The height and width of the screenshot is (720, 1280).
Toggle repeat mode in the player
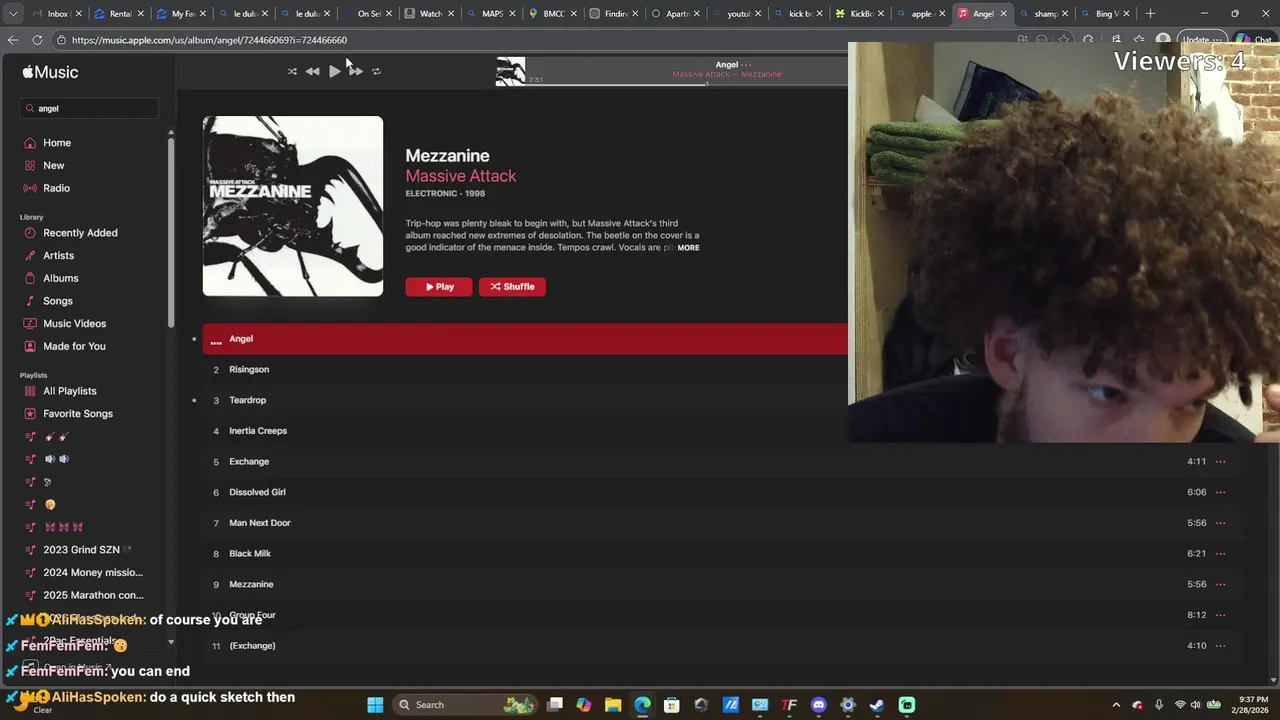point(376,71)
